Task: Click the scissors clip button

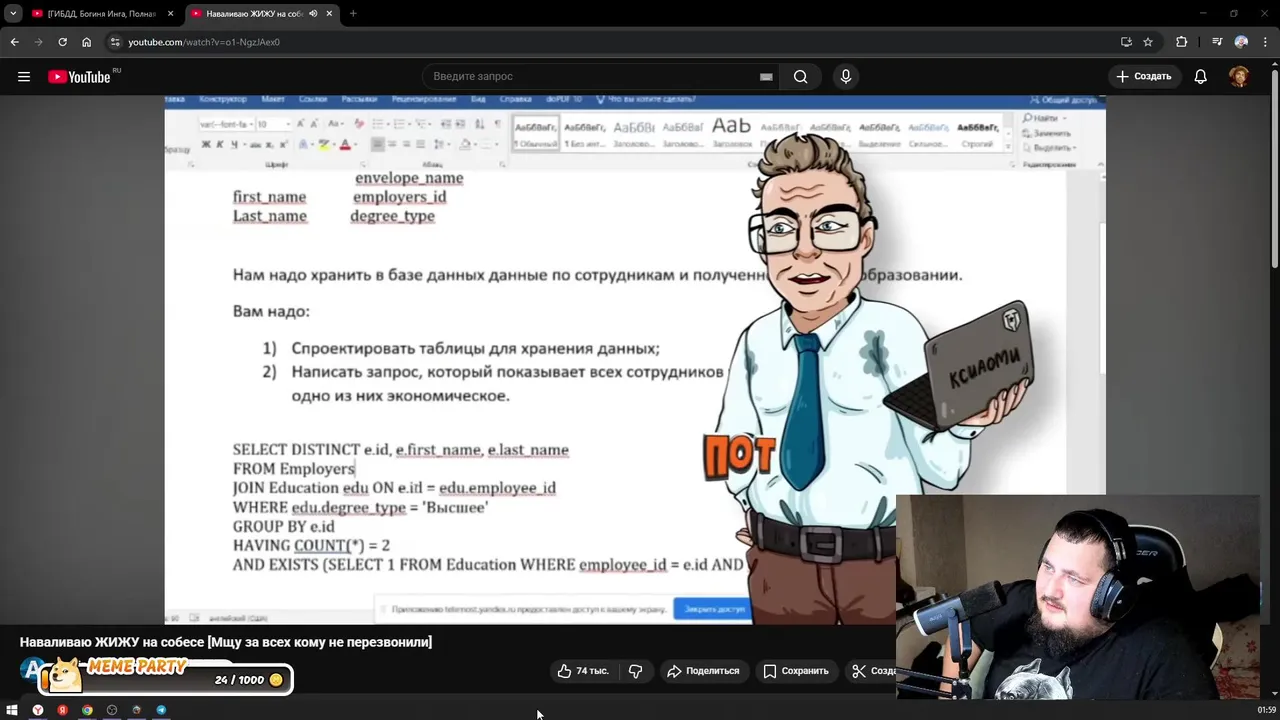Action: pos(870,671)
